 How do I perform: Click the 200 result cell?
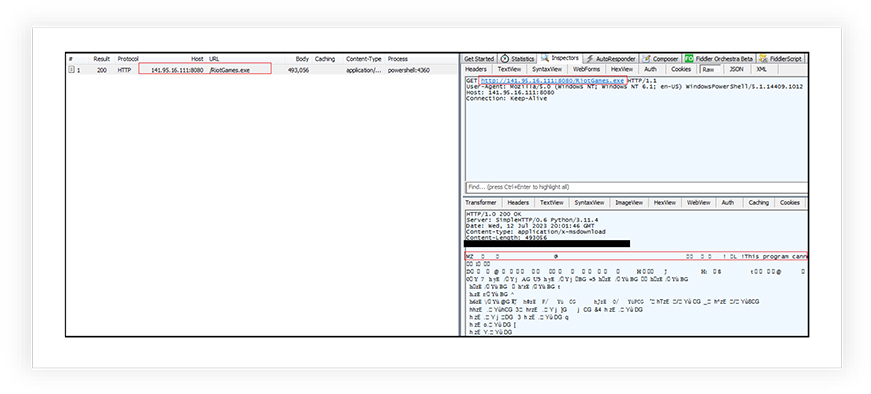point(102,71)
